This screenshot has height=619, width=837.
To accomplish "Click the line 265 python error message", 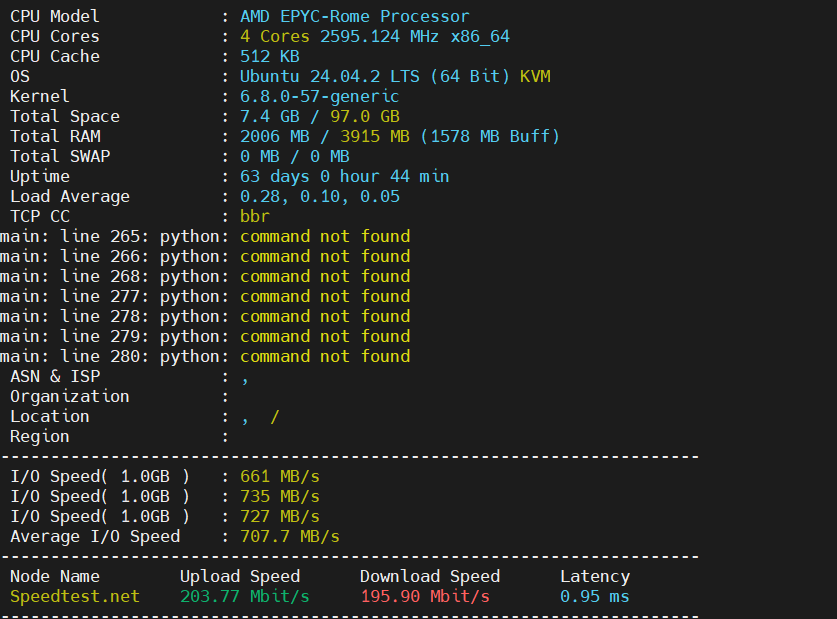I will click(x=205, y=237).
